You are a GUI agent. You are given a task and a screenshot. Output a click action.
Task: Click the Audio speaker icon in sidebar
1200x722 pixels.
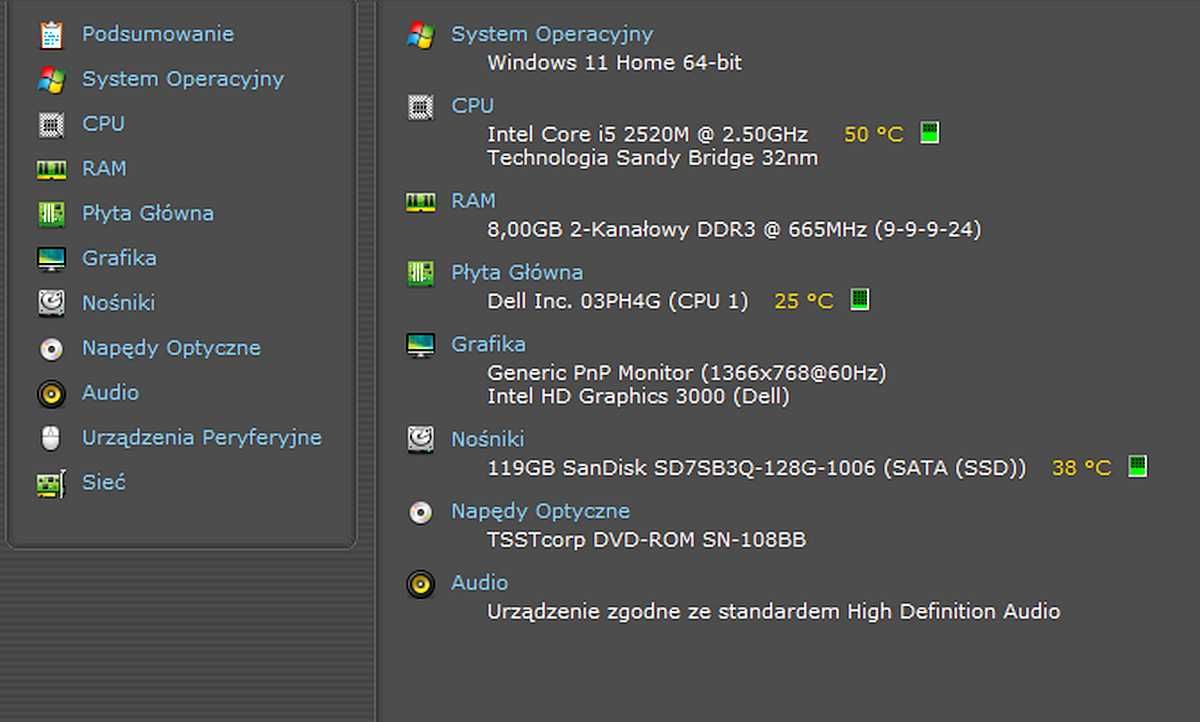[51, 393]
